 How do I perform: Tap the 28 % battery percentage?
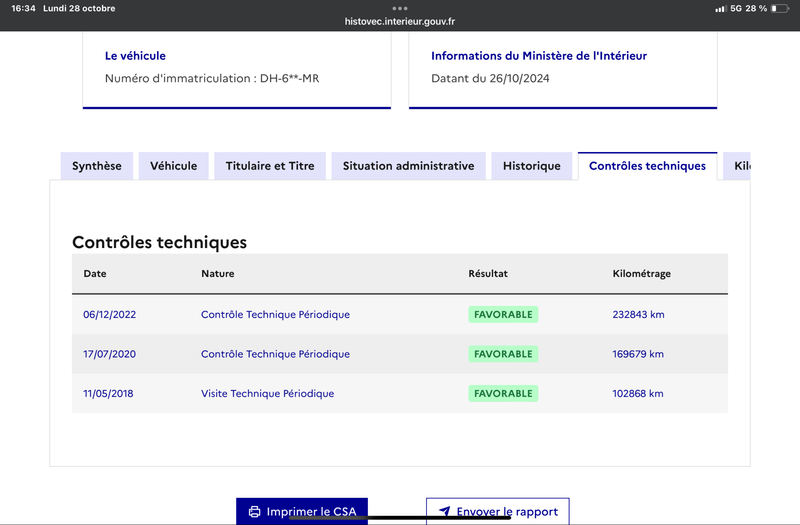pos(756,8)
